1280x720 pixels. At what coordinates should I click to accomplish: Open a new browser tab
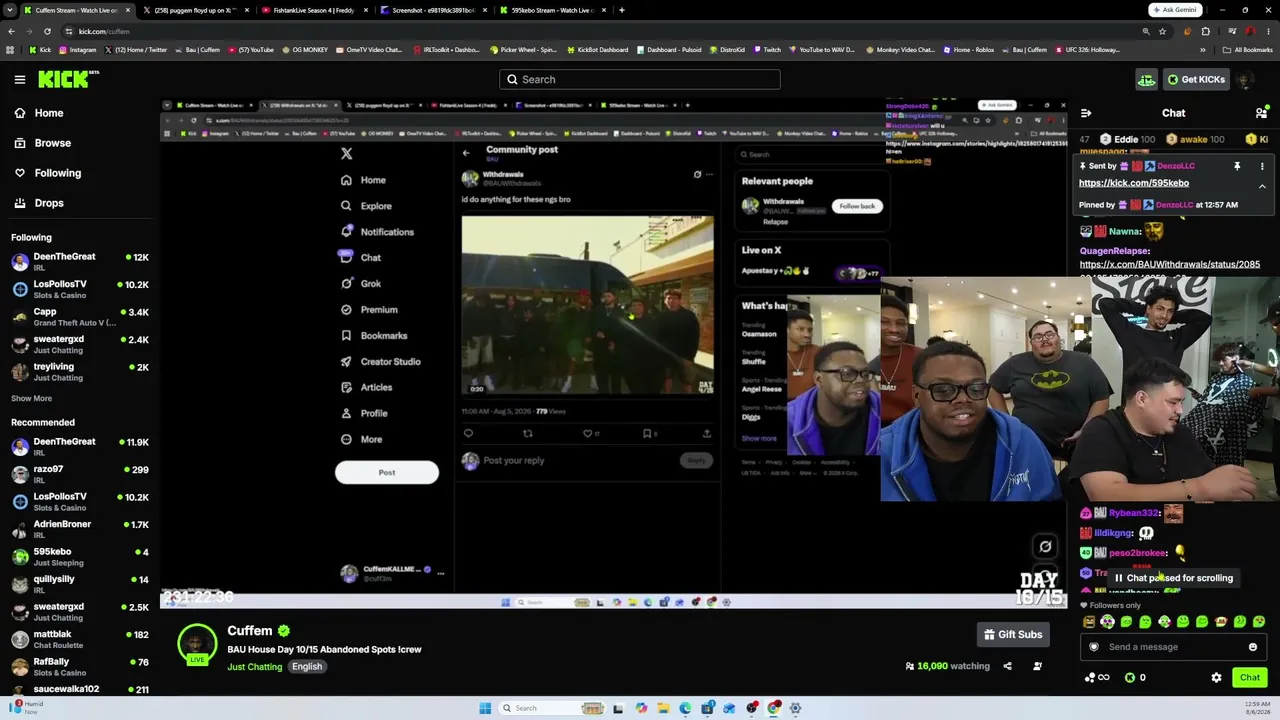[x=621, y=10]
